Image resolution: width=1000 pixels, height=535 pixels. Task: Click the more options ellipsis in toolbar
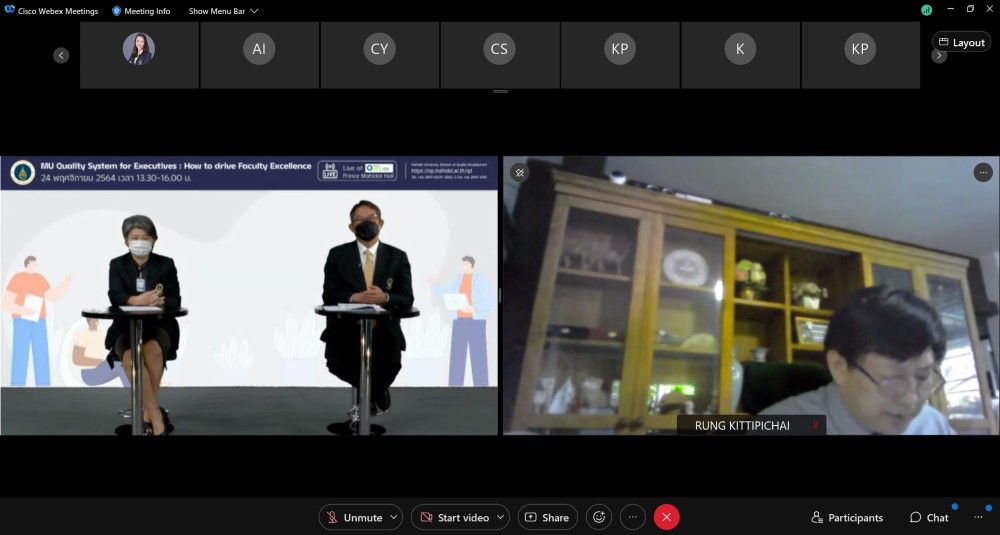633,517
